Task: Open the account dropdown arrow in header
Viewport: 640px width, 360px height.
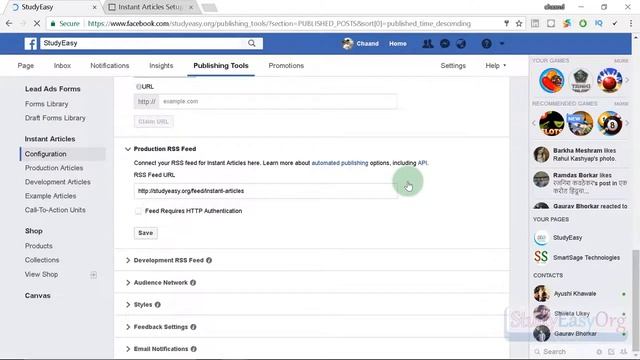Action: tap(502, 43)
